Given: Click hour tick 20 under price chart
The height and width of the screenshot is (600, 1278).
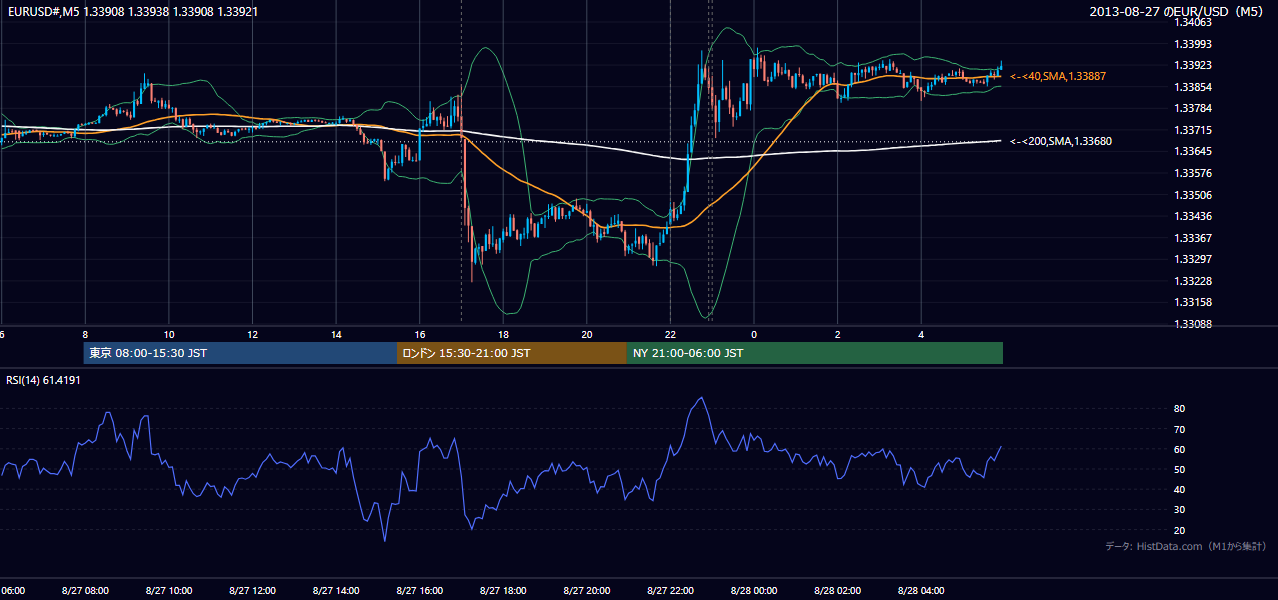Looking at the screenshot, I should [x=587, y=334].
